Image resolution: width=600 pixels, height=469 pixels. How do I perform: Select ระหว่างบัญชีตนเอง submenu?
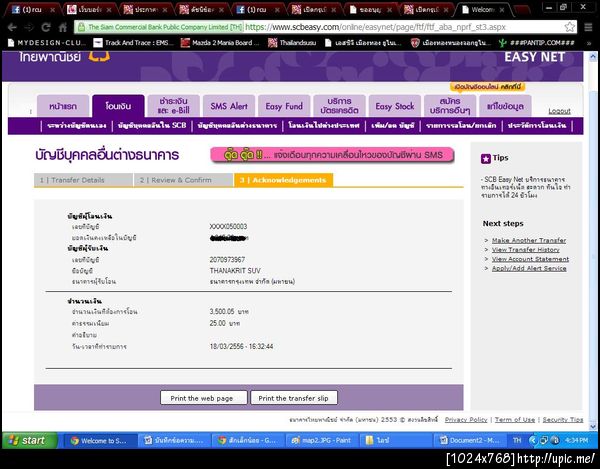coord(77,125)
